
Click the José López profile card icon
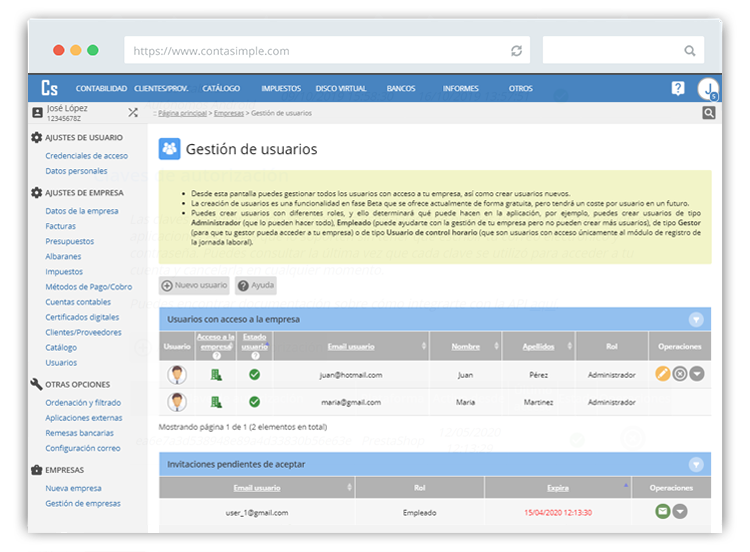click(x=37, y=112)
